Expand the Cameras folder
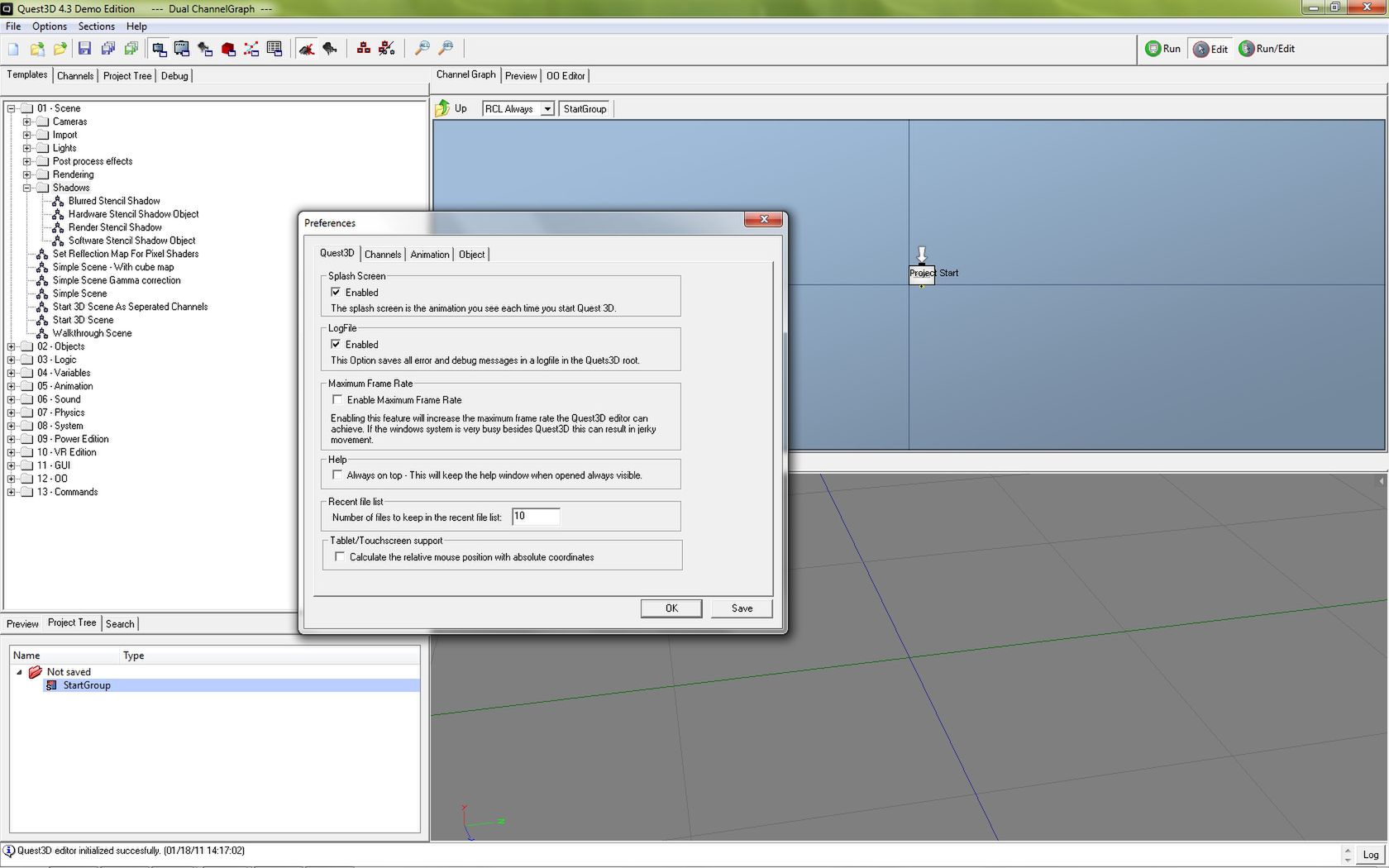 coord(26,122)
